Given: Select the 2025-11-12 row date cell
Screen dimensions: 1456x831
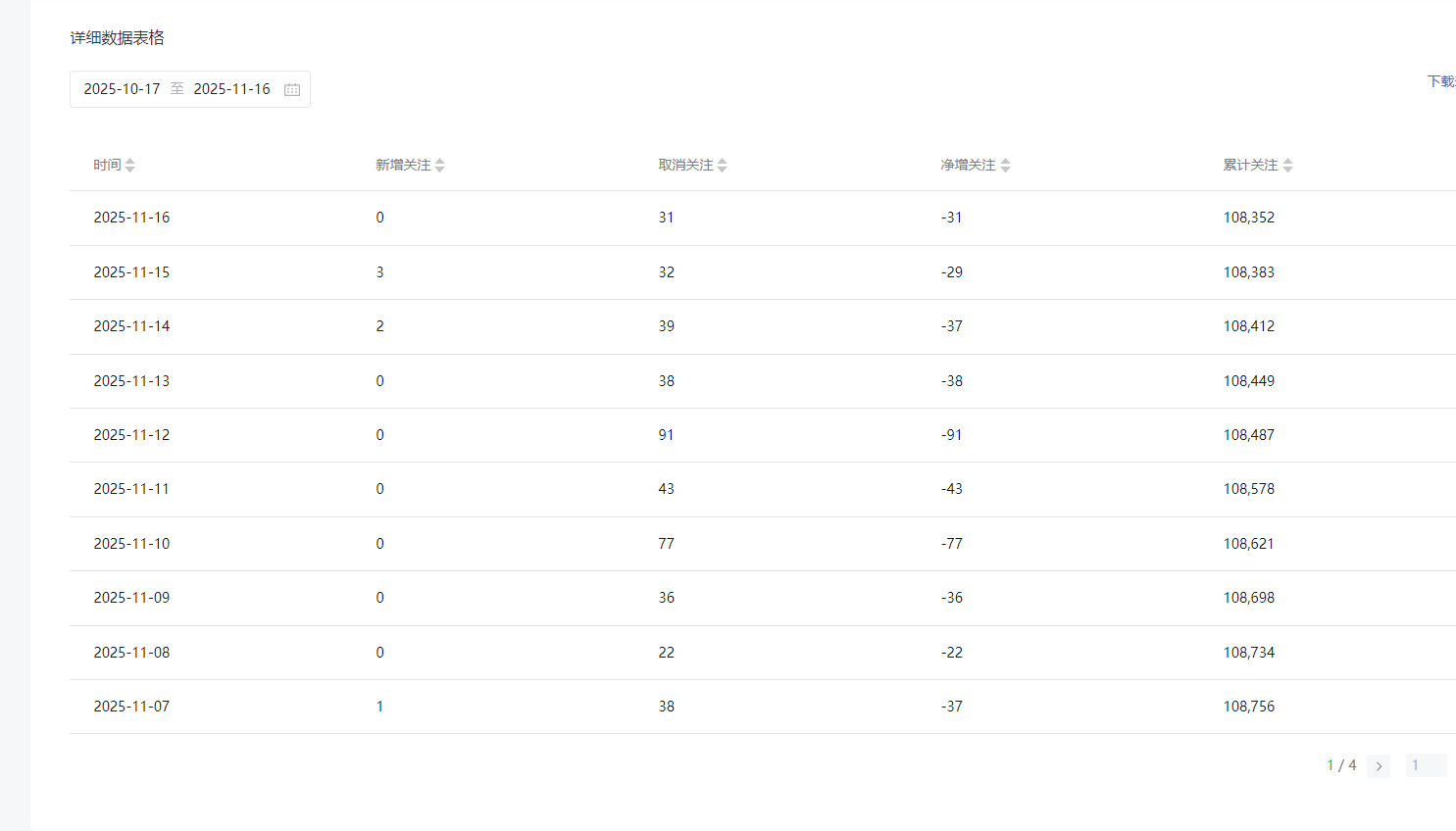Looking at the screenshot, I should (x=131, y=435).
